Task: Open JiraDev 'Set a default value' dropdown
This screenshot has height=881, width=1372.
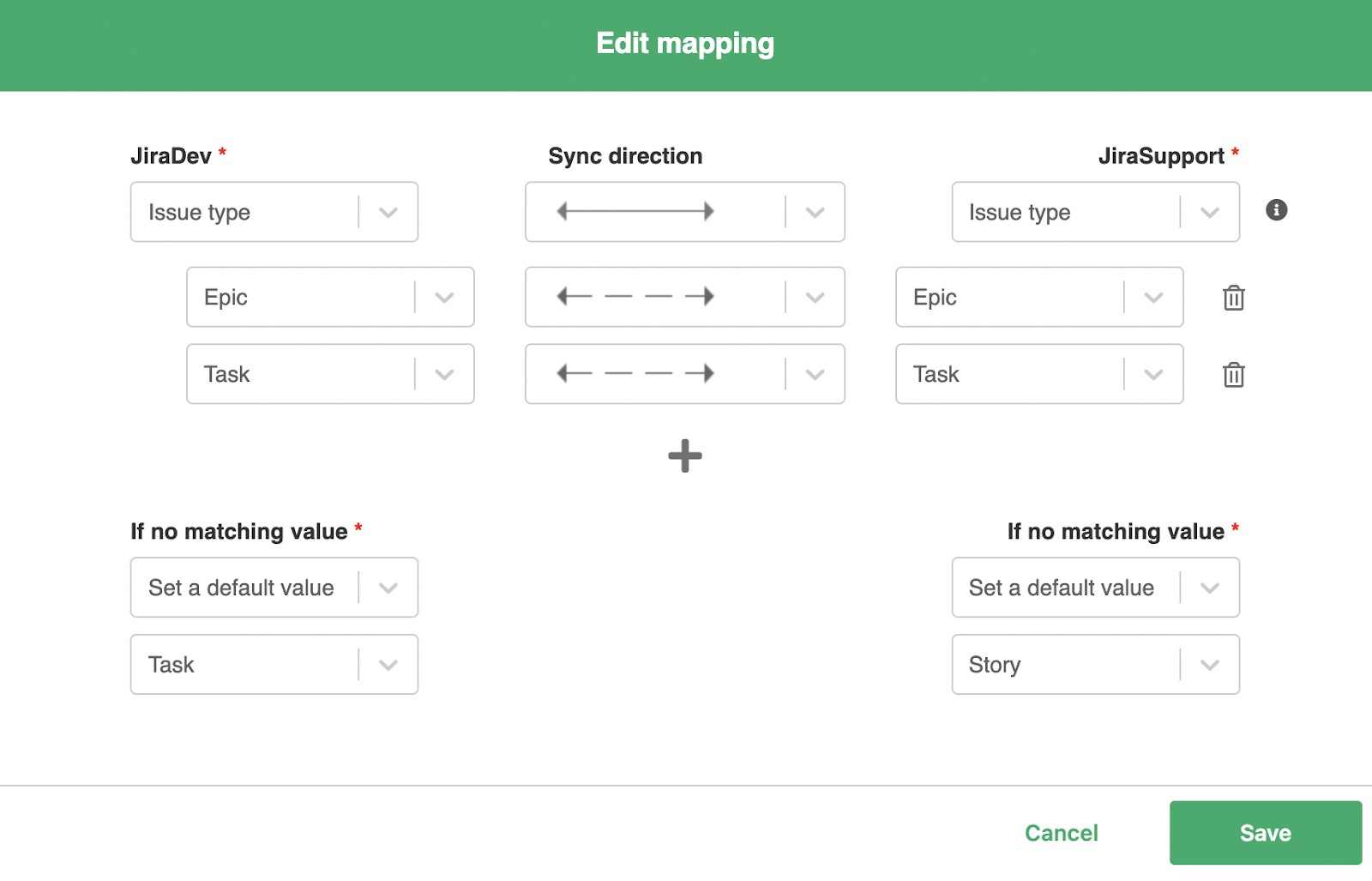Action: click(x=274, y=588)
